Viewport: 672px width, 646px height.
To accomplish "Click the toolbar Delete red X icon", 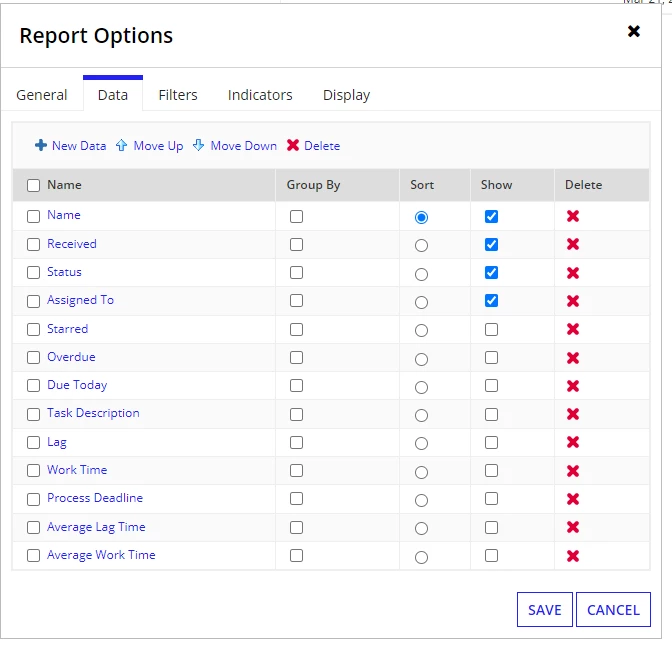I will (293, 145).
